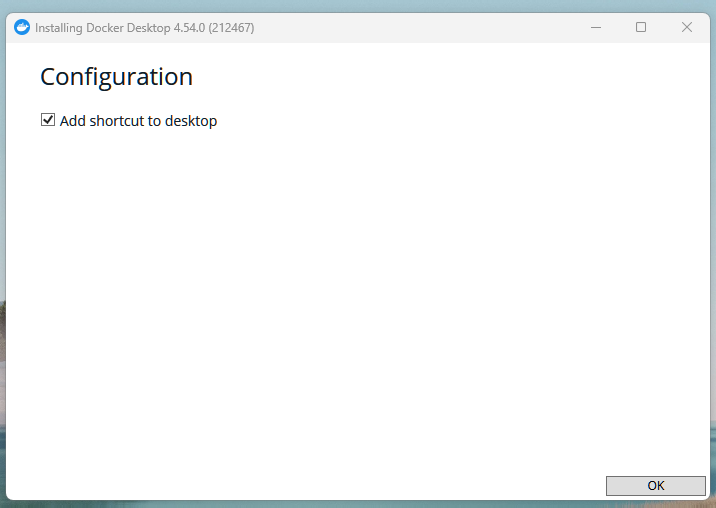Image resolution: width=716 pixels, height=508 pixels.
Task: Click the dash minimize icon in title bar
Action: pyautogui.click(x=595, y=28)
